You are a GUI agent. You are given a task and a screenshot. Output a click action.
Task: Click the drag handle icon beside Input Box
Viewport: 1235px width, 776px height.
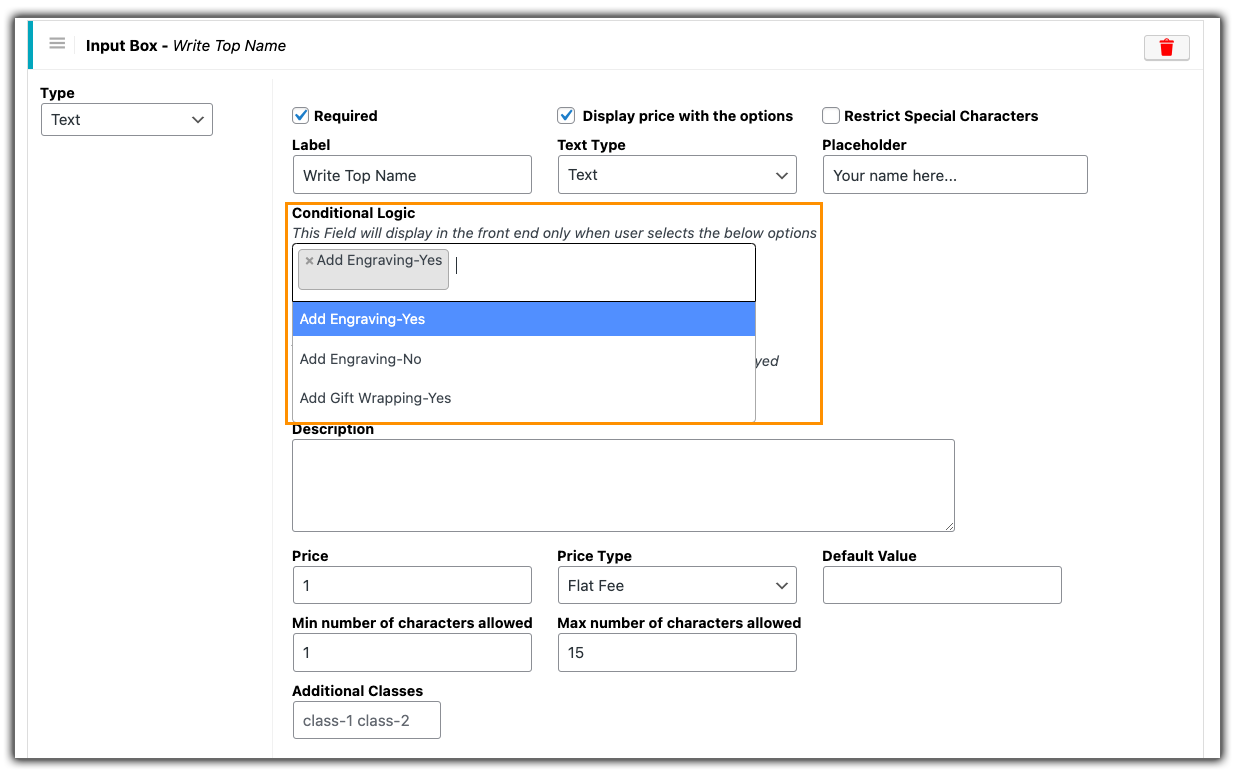(x=57, y=43)
